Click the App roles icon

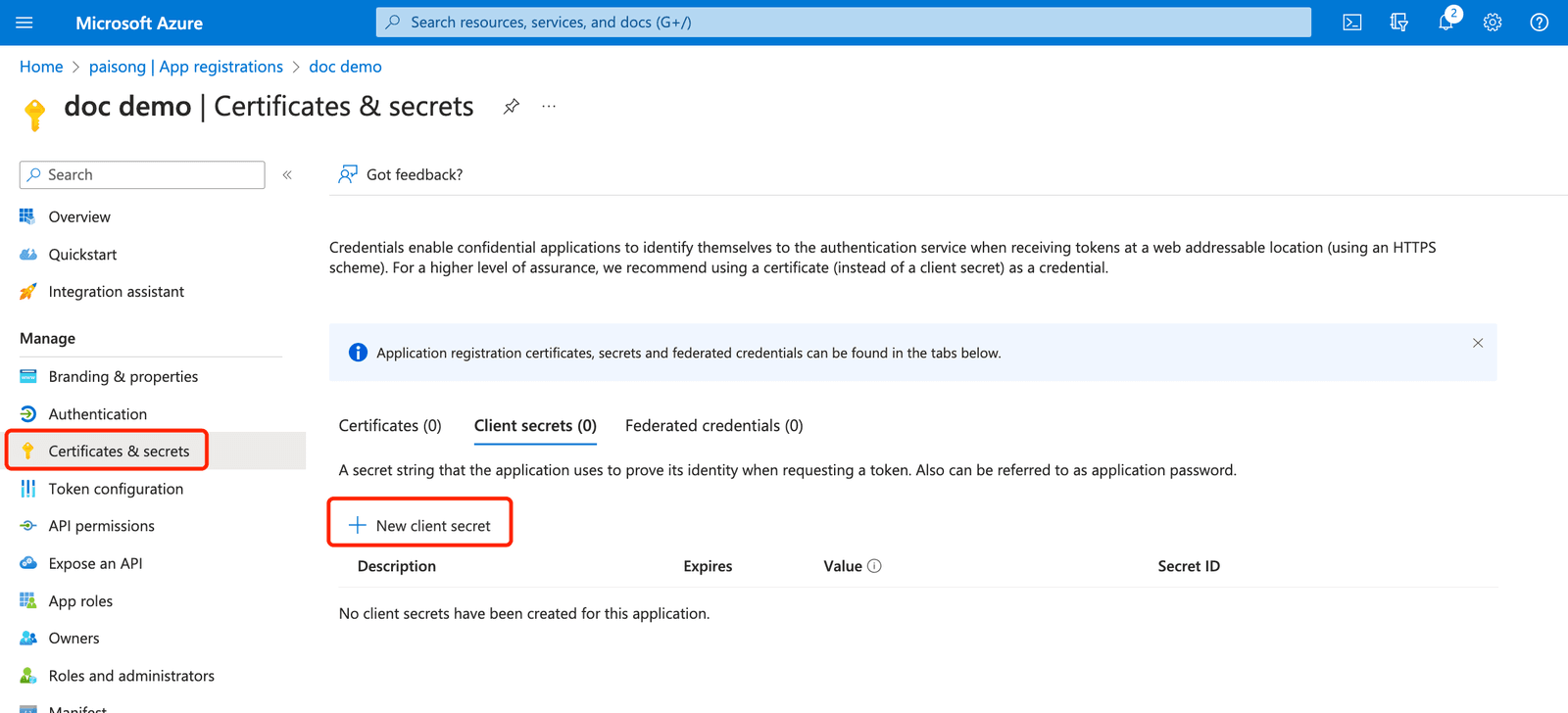(x=27, y=600)
